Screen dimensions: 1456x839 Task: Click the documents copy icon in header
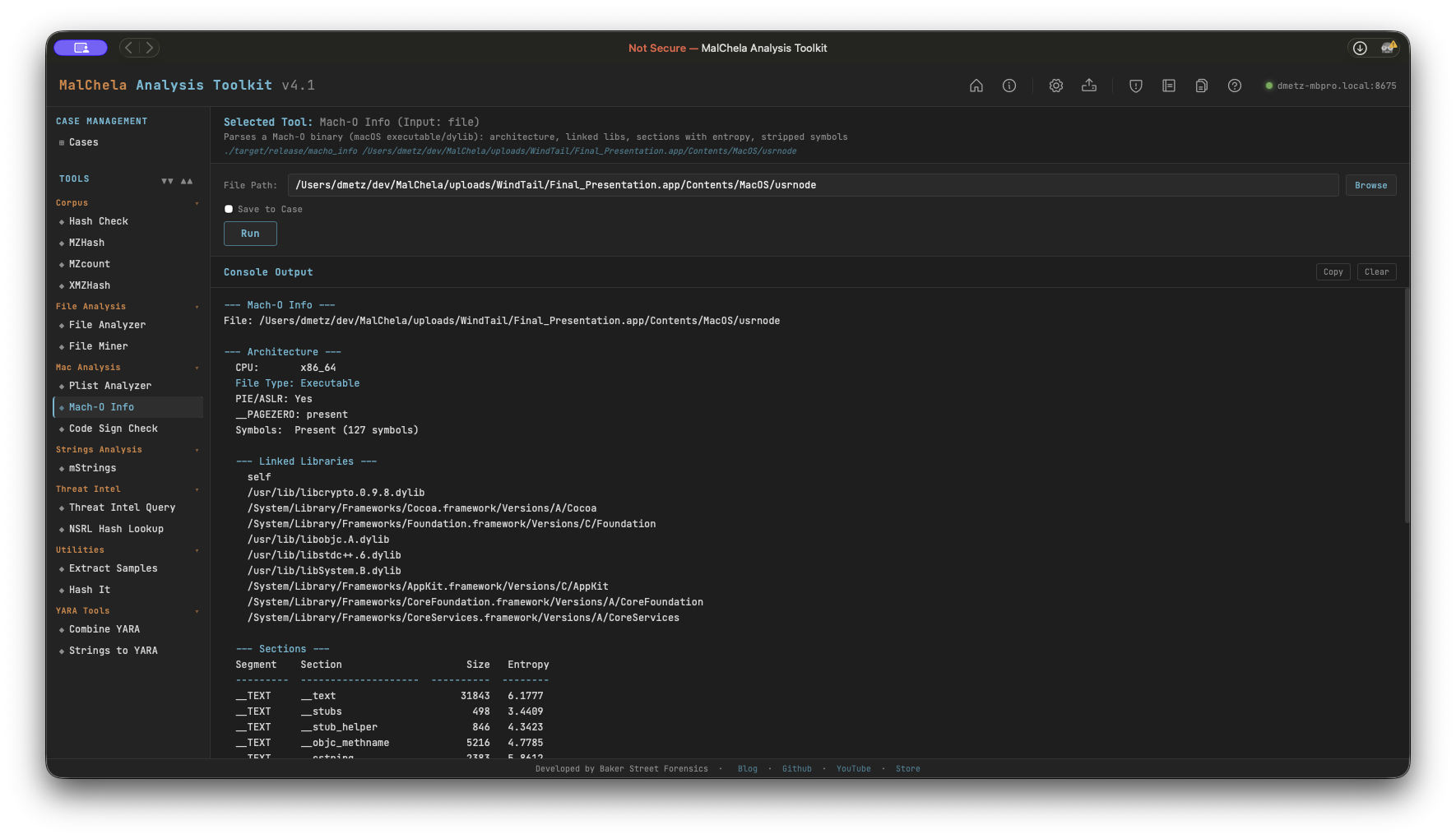coord(1202,86)
